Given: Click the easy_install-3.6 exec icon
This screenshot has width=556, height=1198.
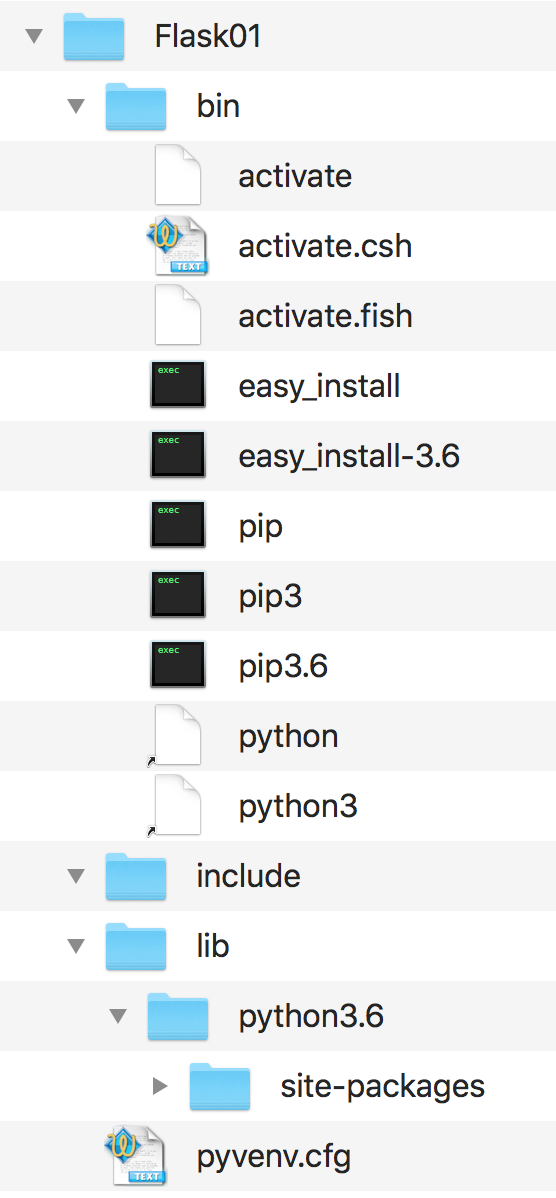Looking at the screenshot, I should point(178,455).
